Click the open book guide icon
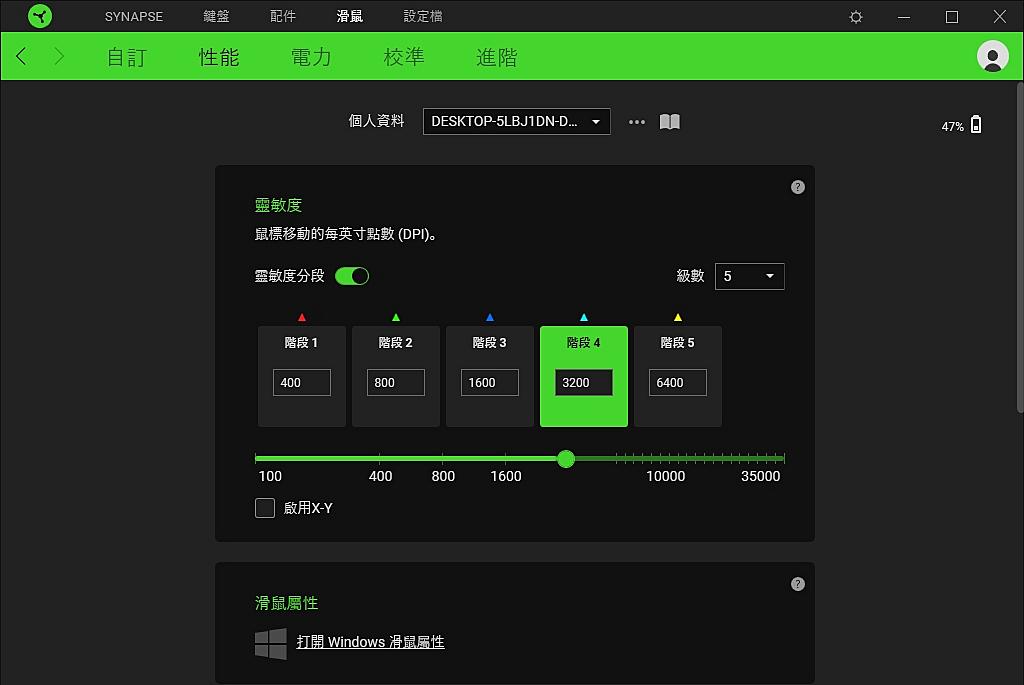1024x685 pixels. tap(670, 122)
